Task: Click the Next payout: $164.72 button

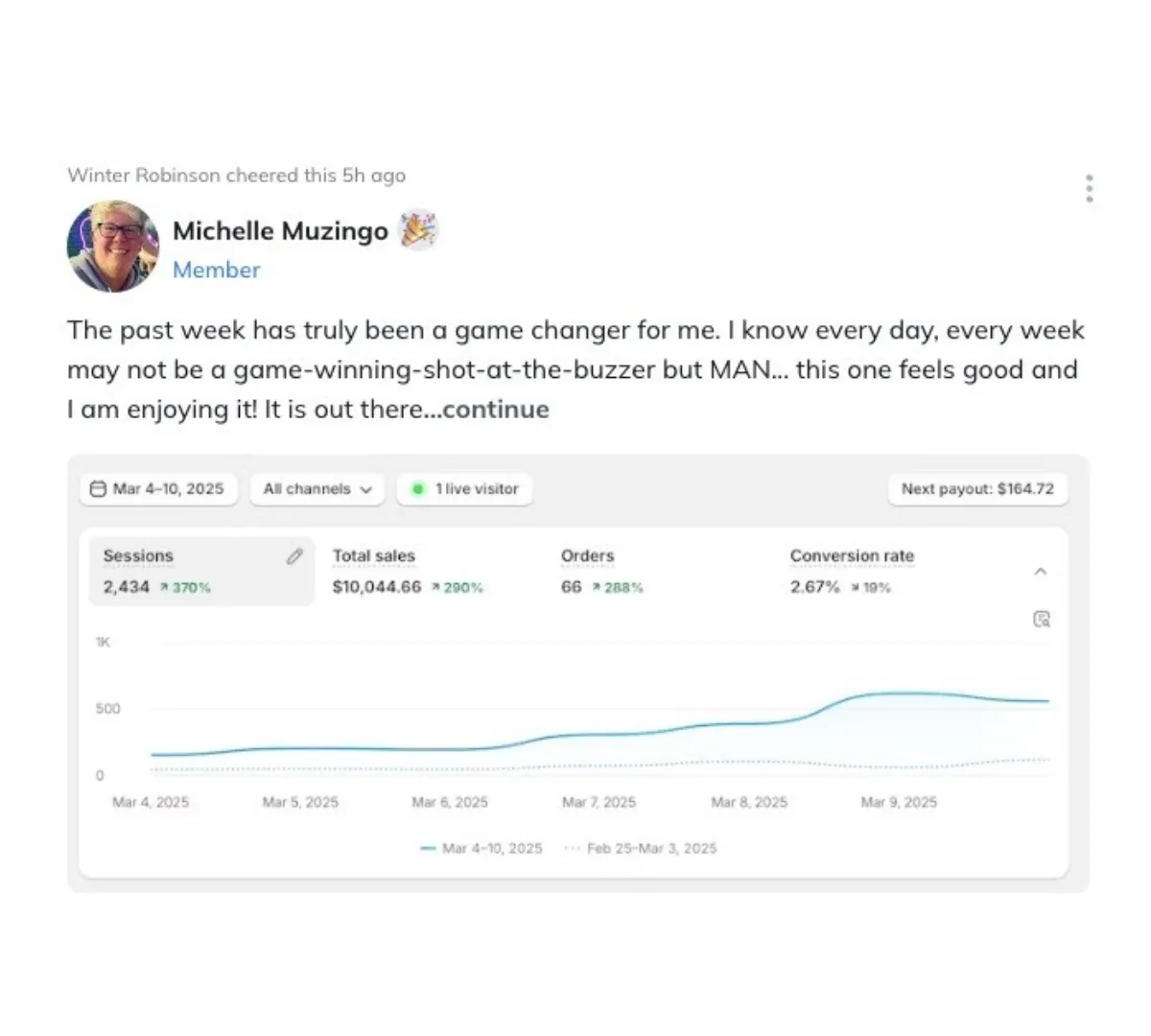Action: point(977,489)
